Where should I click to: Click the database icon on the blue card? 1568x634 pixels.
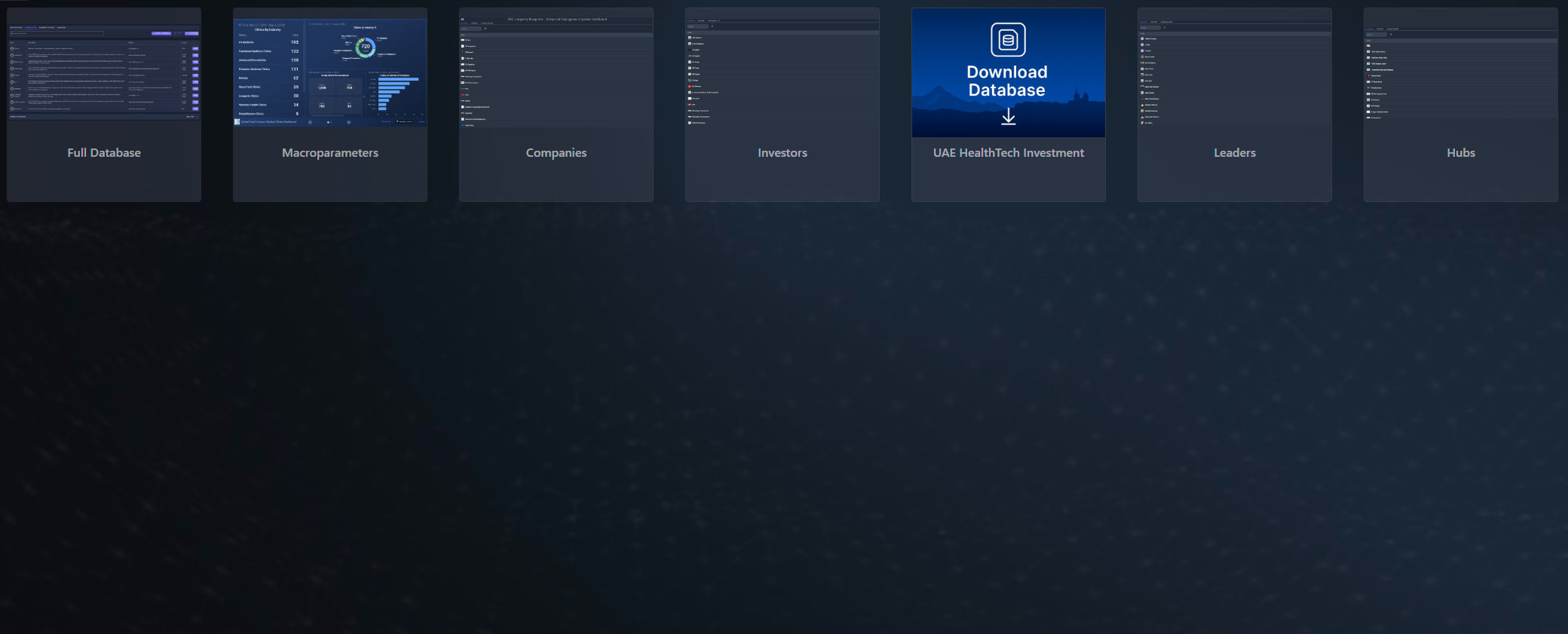pyautogui.click(x=1008, y=40)
